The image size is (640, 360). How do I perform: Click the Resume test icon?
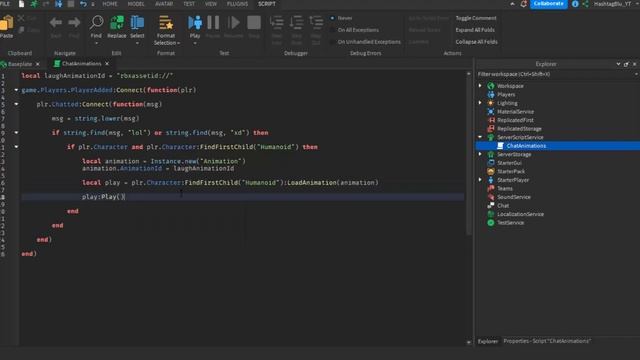click(x=233, y=22)
